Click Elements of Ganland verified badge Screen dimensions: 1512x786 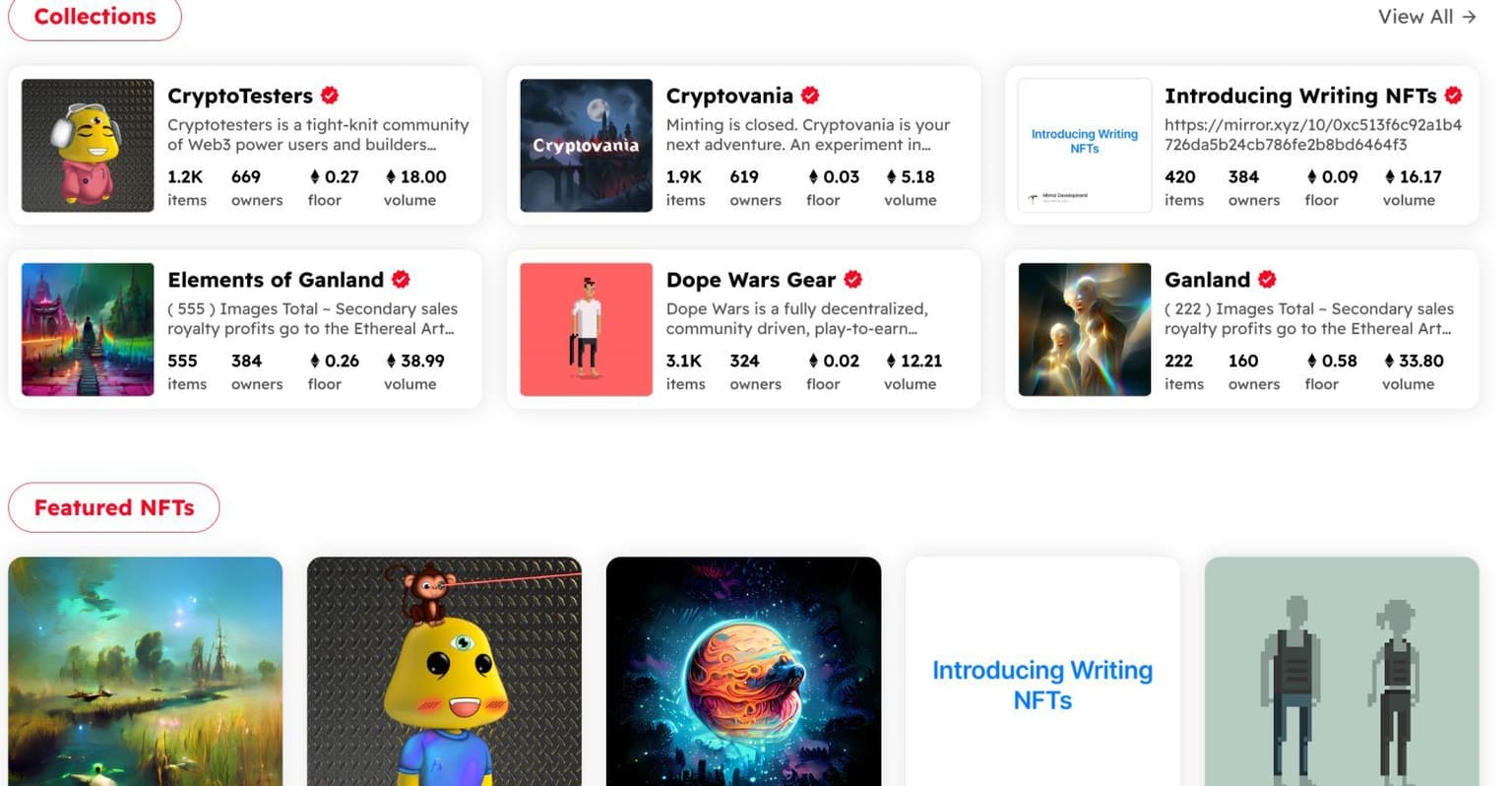coord(401,280)
